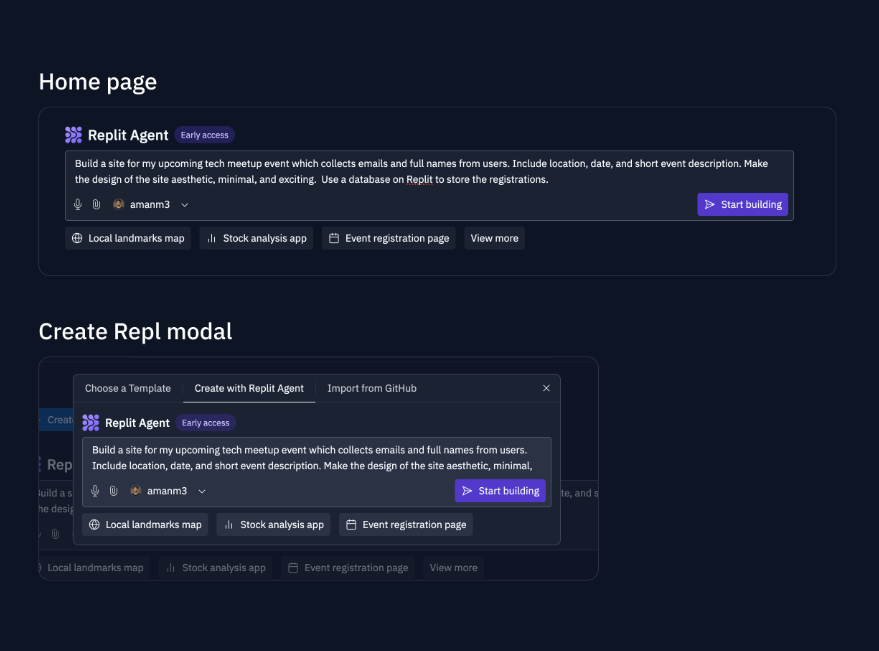
Task: Click the microphone icon in the home prompt box
Action: point(77,204)
